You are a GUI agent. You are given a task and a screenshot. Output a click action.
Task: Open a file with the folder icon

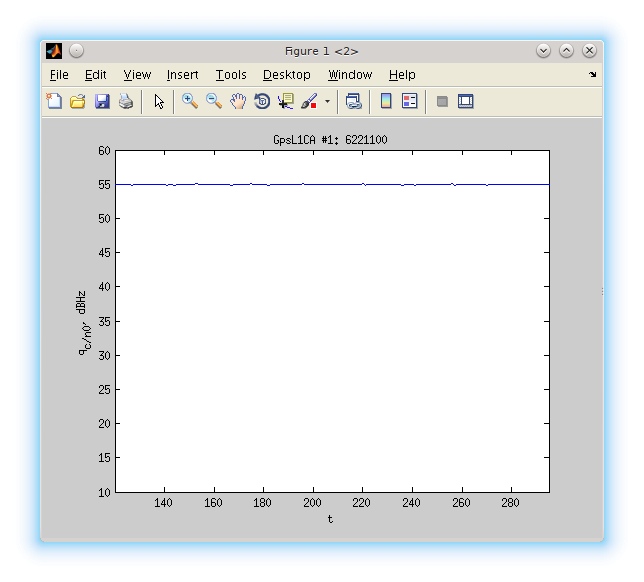(x=78, y=101)
